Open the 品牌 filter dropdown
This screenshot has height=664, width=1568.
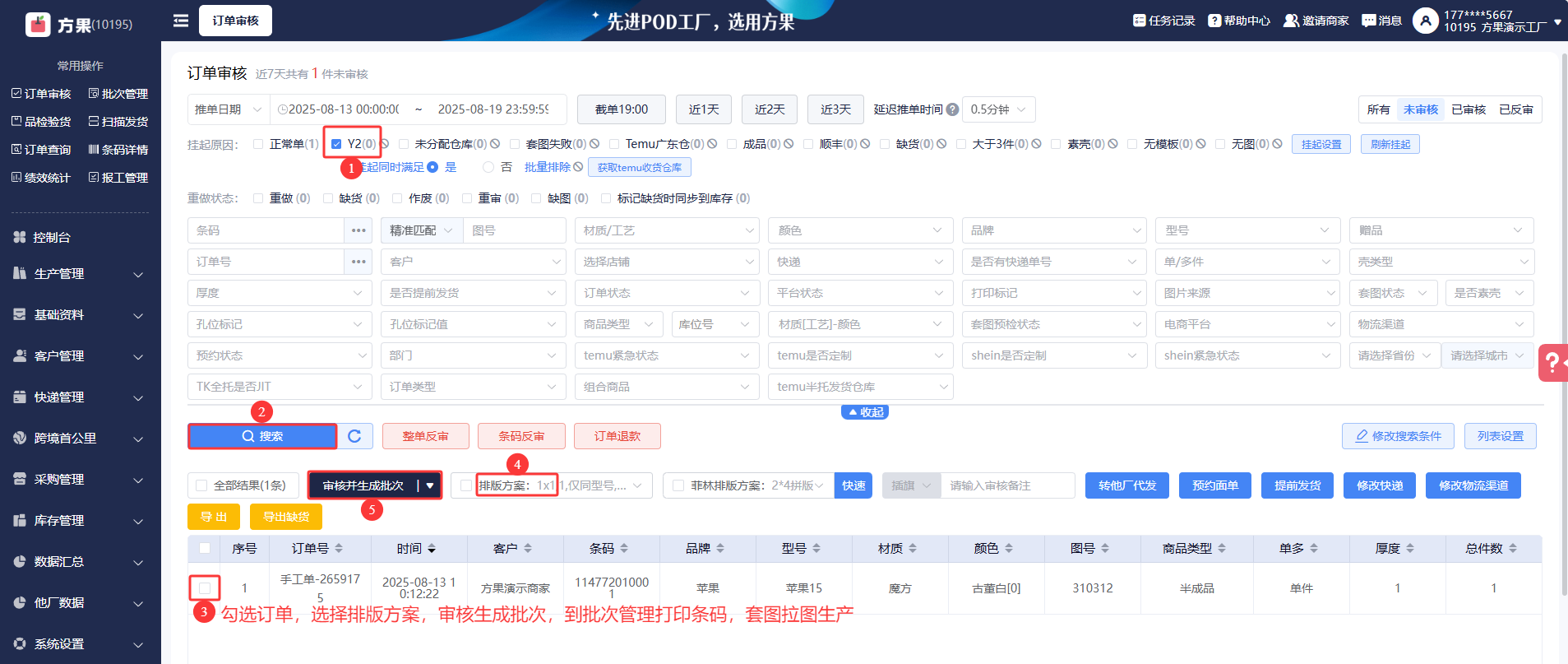(1054, 230)
